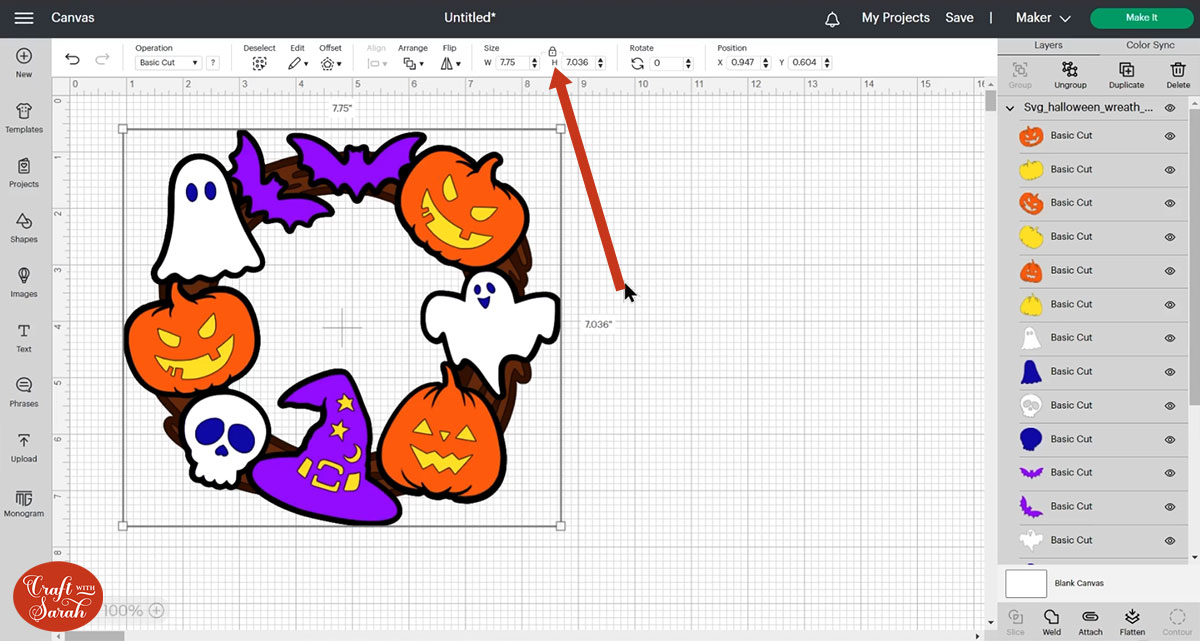Collapse the Svg_halloween_wreath group
Viewport: 1200px width, 641px height.
1011,107
